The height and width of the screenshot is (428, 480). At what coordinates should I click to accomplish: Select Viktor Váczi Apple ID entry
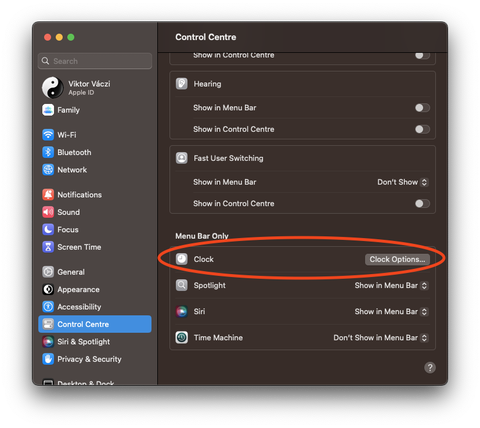pyautogui.click(x=95, y=88)
